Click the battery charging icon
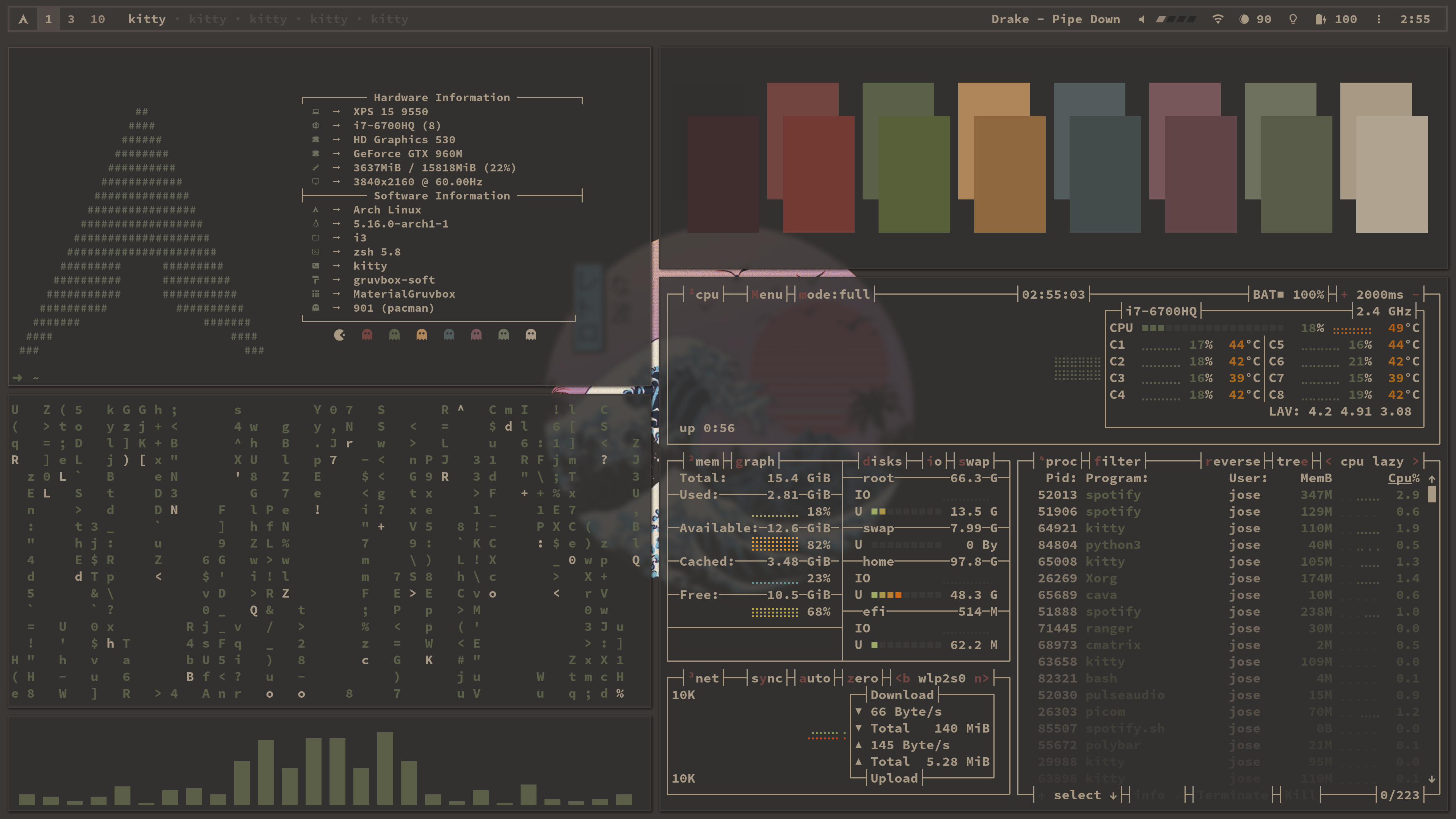 (1320, 19)
